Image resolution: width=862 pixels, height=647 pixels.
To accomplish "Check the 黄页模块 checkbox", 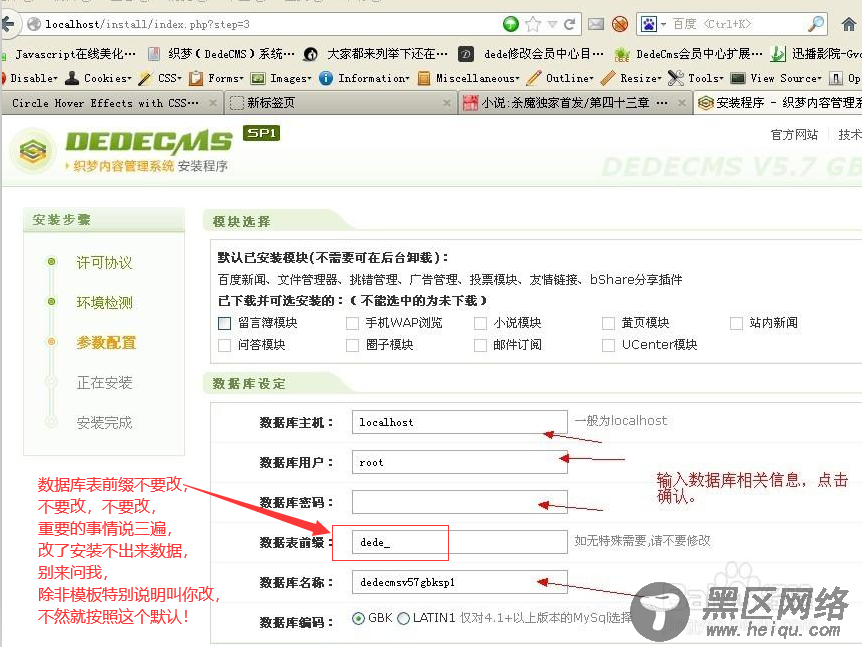I will 608,323.
